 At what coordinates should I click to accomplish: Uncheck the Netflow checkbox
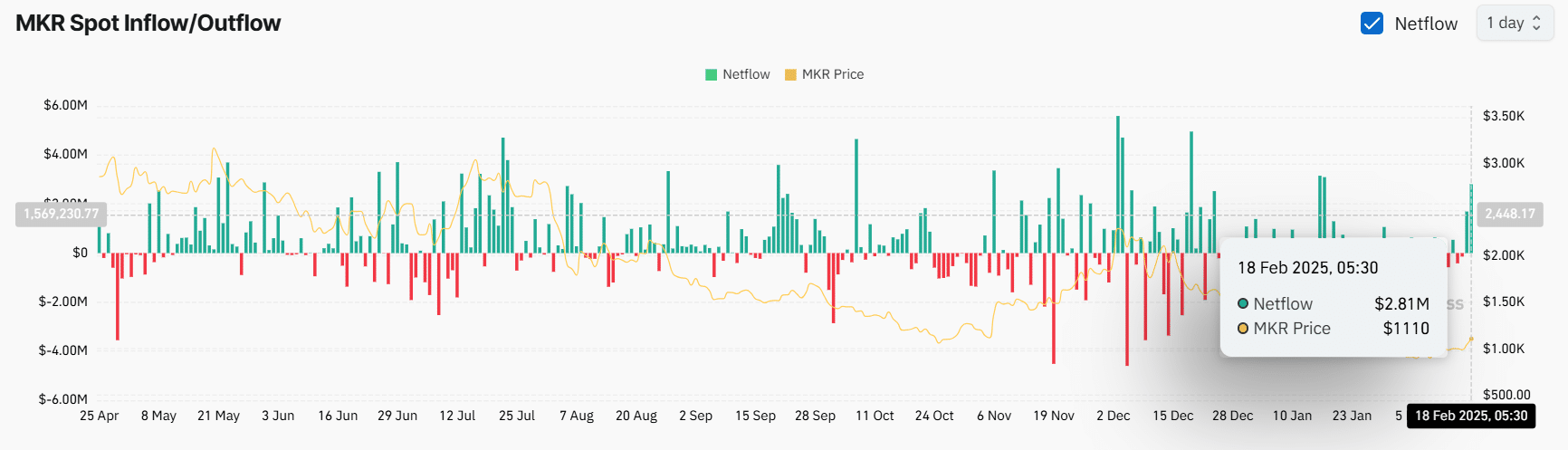click(x=1372, y=24)
